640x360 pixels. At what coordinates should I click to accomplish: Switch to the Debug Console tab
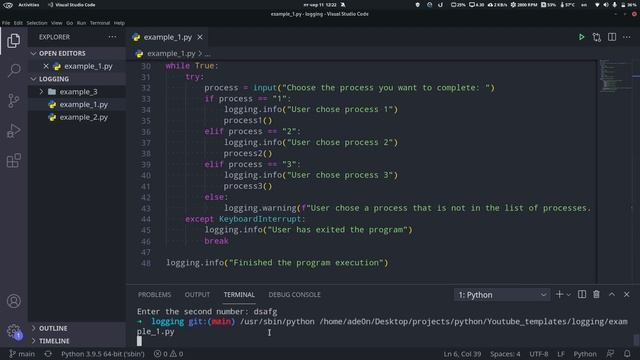point(294,295)
